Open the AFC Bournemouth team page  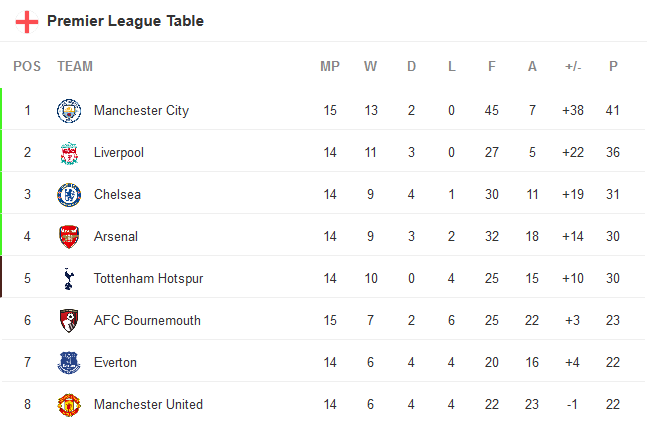(x=147, y=321)
